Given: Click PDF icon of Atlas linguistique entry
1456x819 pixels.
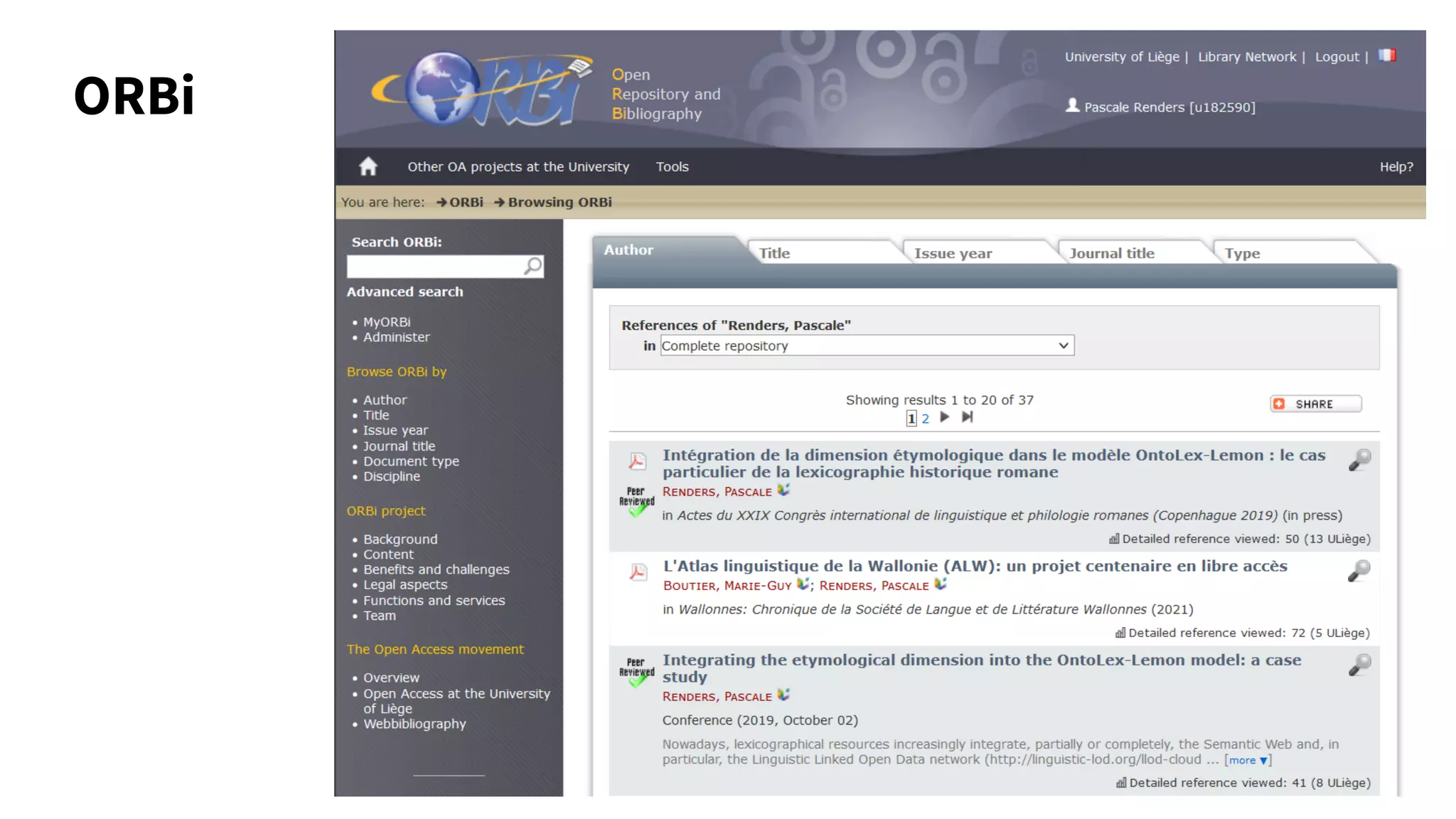Looking at the screenshot, I should click(638, 572).
